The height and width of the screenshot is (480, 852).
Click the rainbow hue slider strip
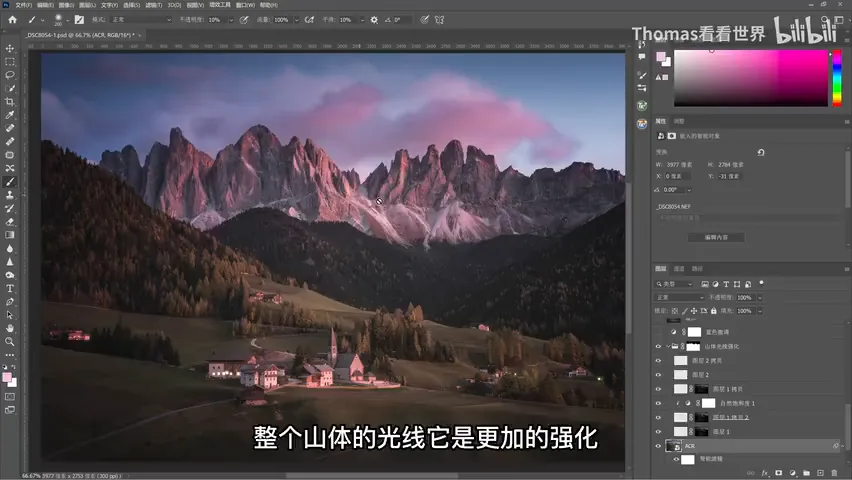tap(837, 78)
